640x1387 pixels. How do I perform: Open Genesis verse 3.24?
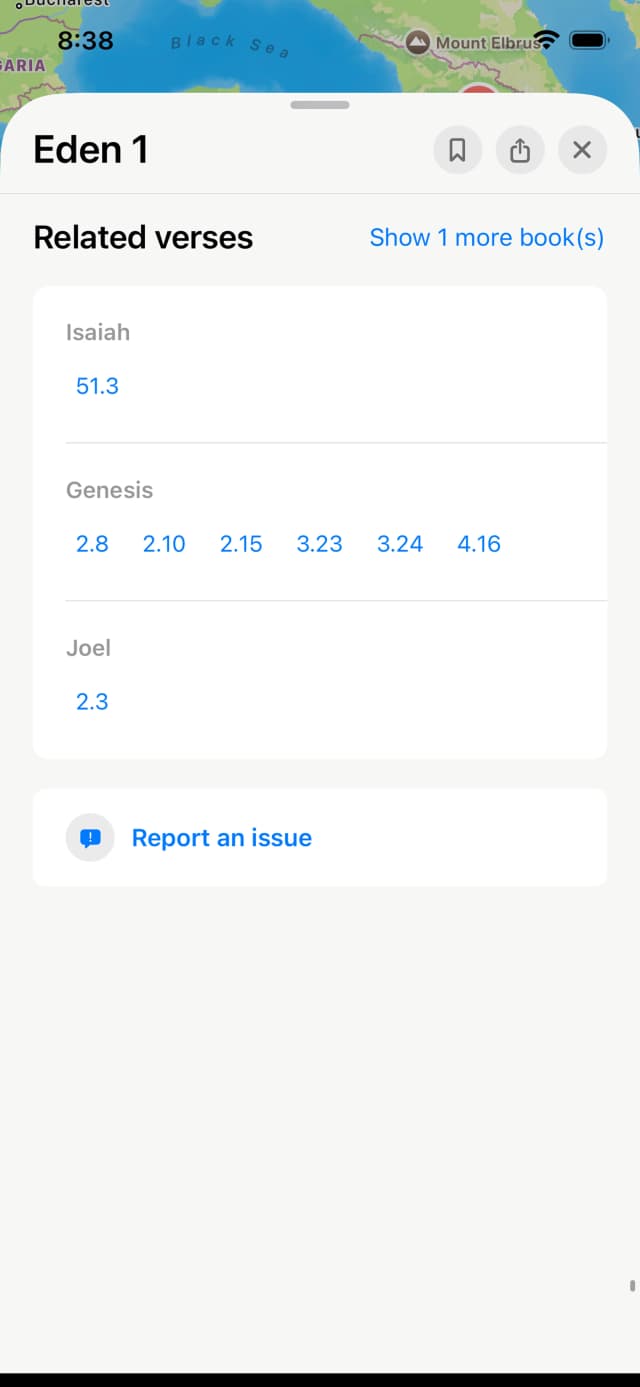[399, 543]
